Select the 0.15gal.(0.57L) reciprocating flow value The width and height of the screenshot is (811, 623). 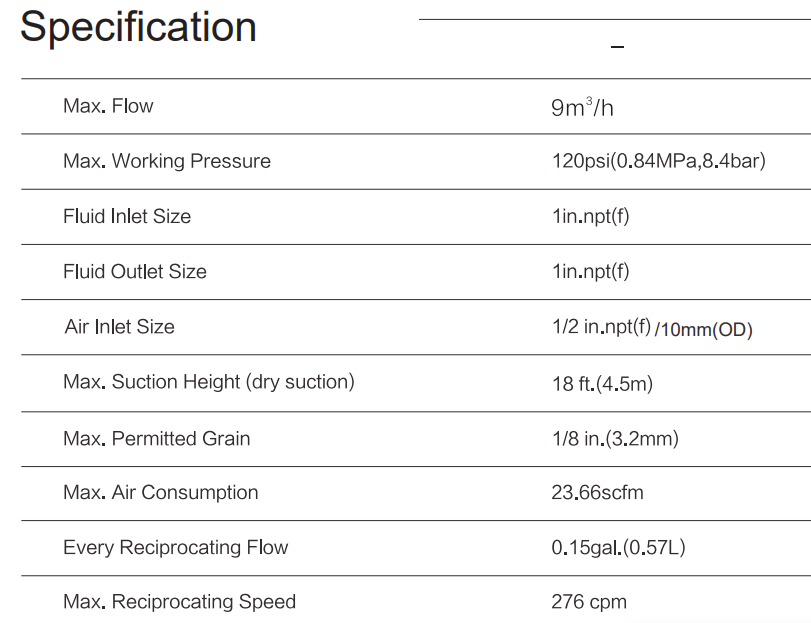coord(618,548)
